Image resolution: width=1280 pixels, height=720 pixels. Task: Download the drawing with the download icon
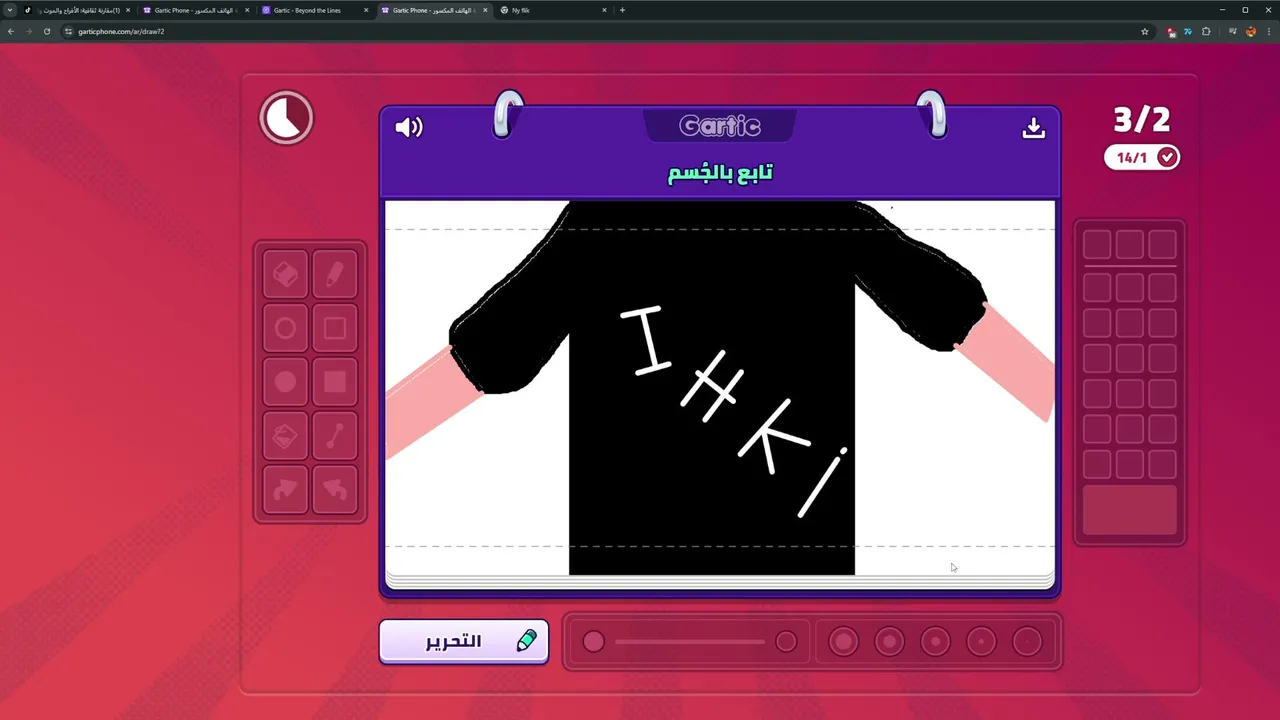[x=1034, y=128]
